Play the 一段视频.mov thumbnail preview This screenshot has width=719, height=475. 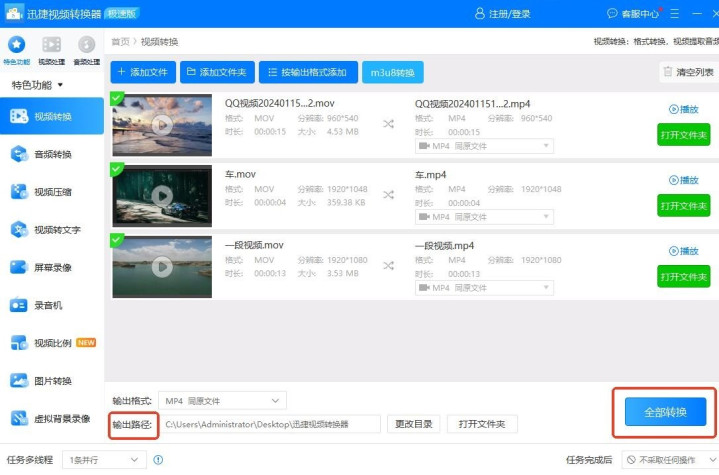click(x=162, y=266)
